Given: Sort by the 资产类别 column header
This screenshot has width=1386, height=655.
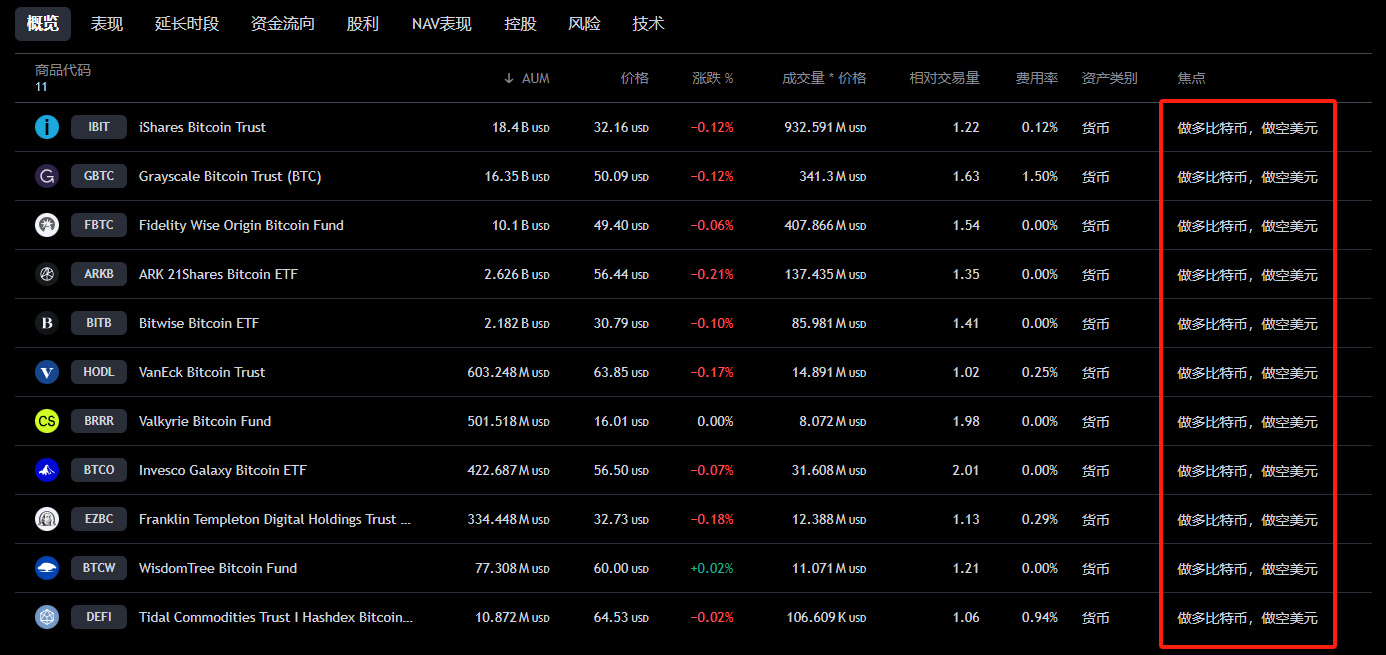Looking at the screenshot, I should pyautogui.click(x=1109, y=78).
